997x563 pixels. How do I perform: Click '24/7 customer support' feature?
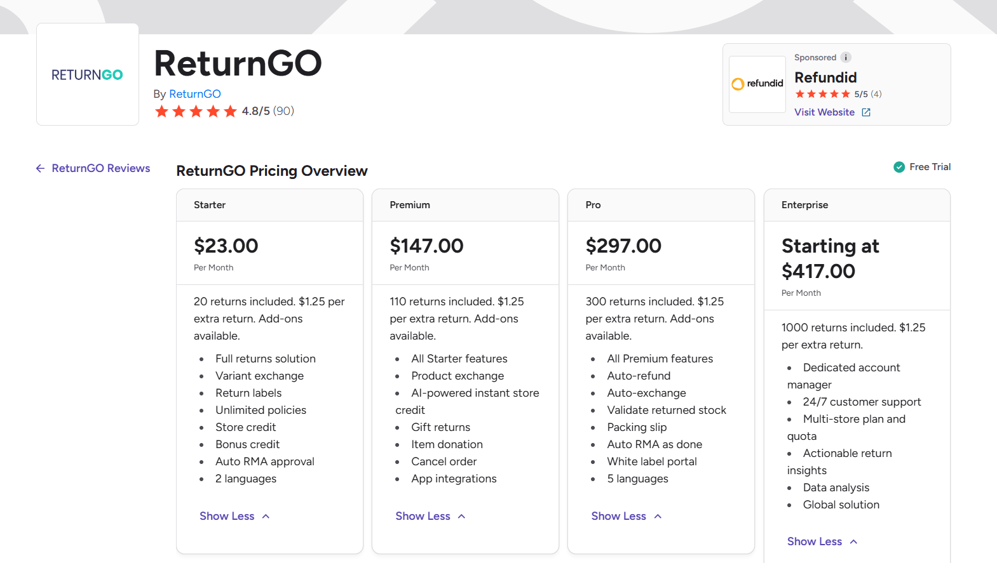pyautogui.click(x=862, y=402)
